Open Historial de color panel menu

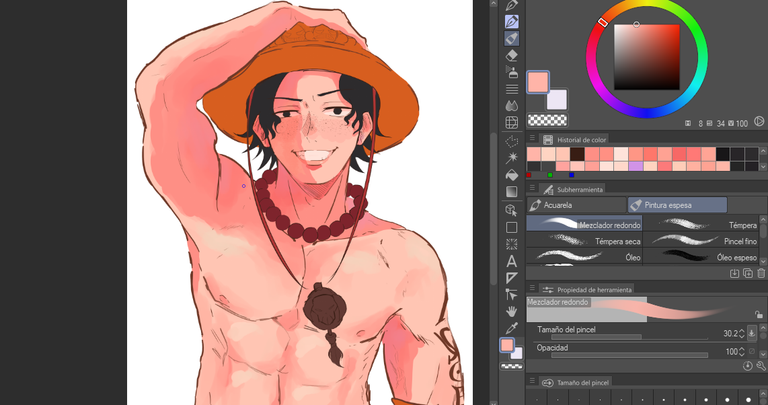[532, 139]
